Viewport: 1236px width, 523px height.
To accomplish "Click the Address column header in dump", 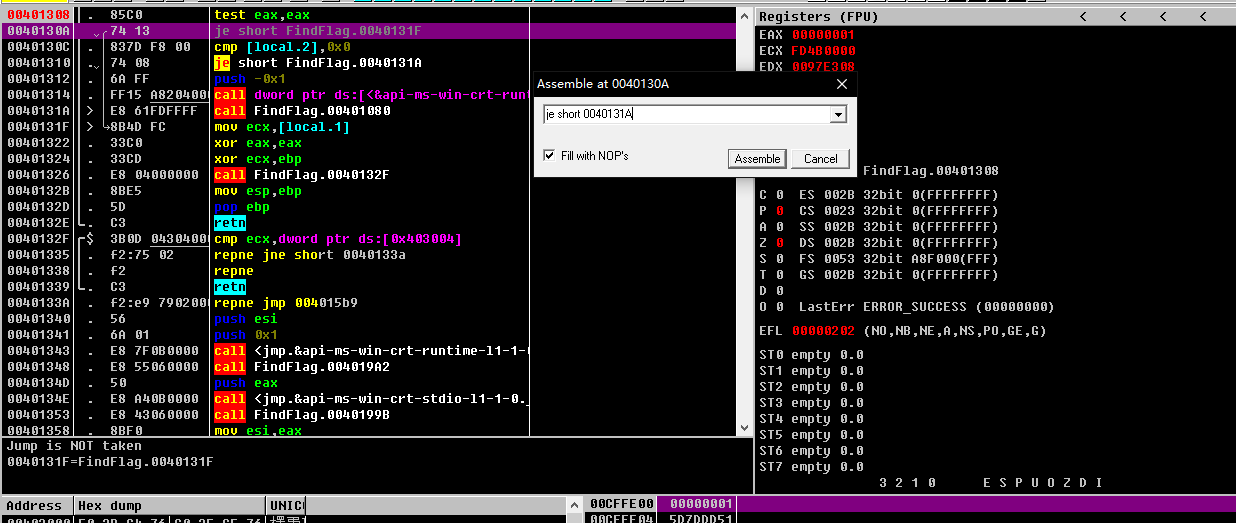I will click(x=35, y=506).
